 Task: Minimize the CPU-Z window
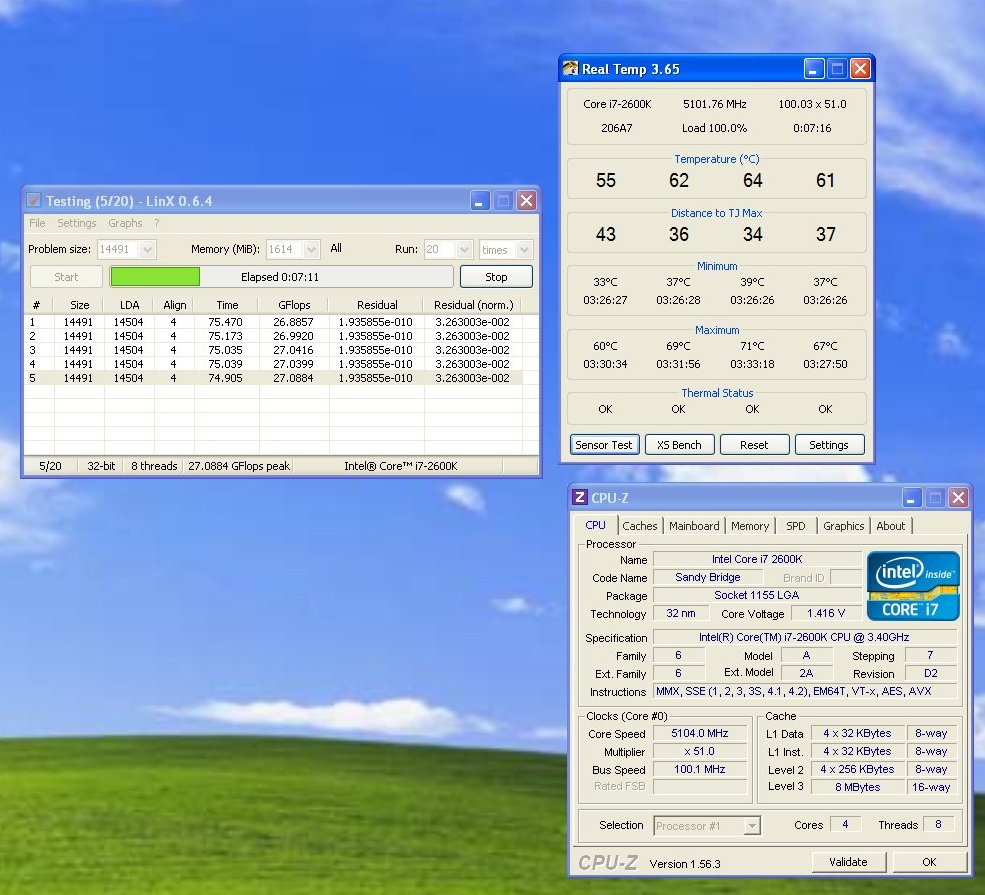[x=913, y=497]
